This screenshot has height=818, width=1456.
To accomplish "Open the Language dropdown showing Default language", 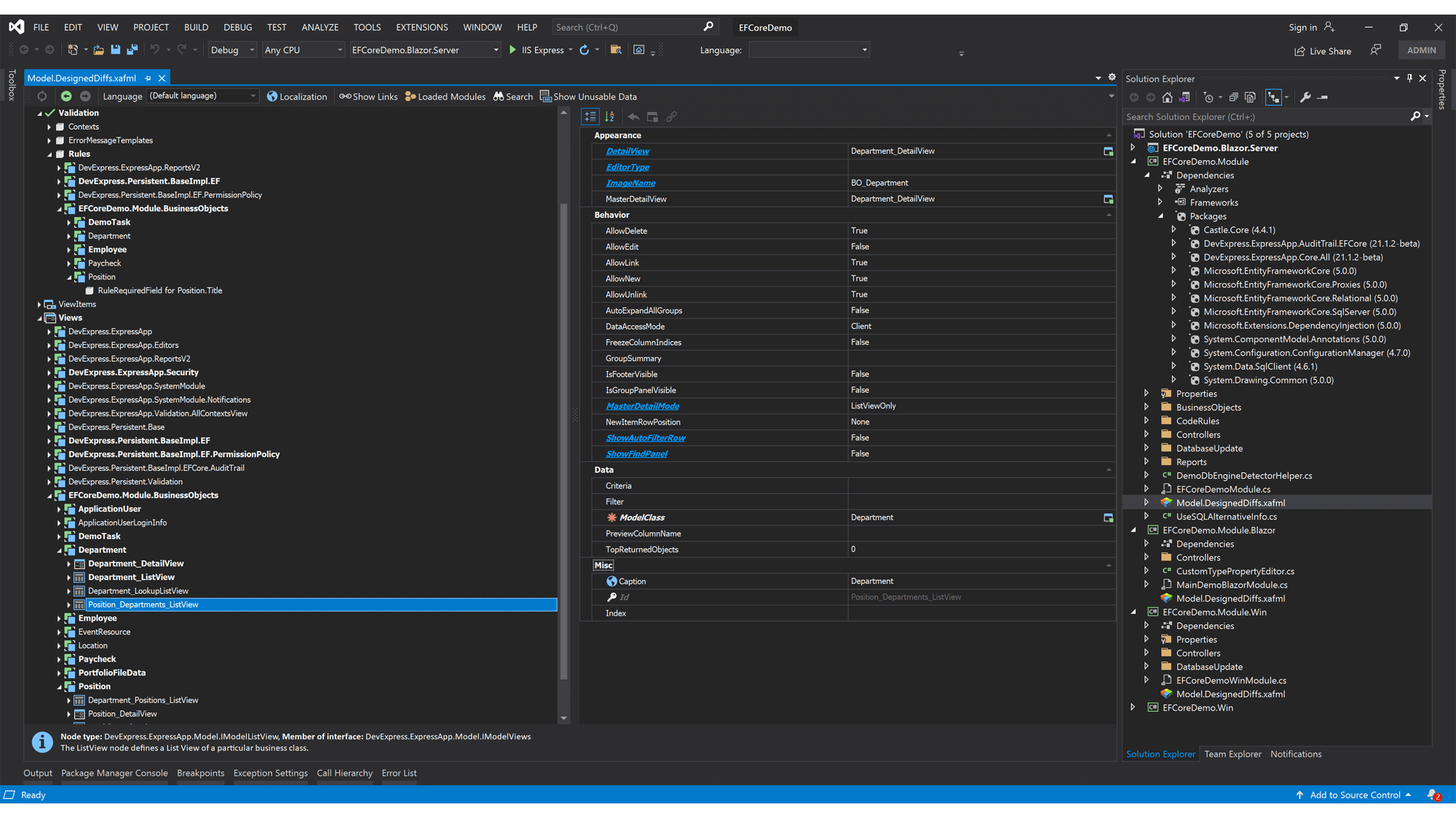I will coord(253,95).
